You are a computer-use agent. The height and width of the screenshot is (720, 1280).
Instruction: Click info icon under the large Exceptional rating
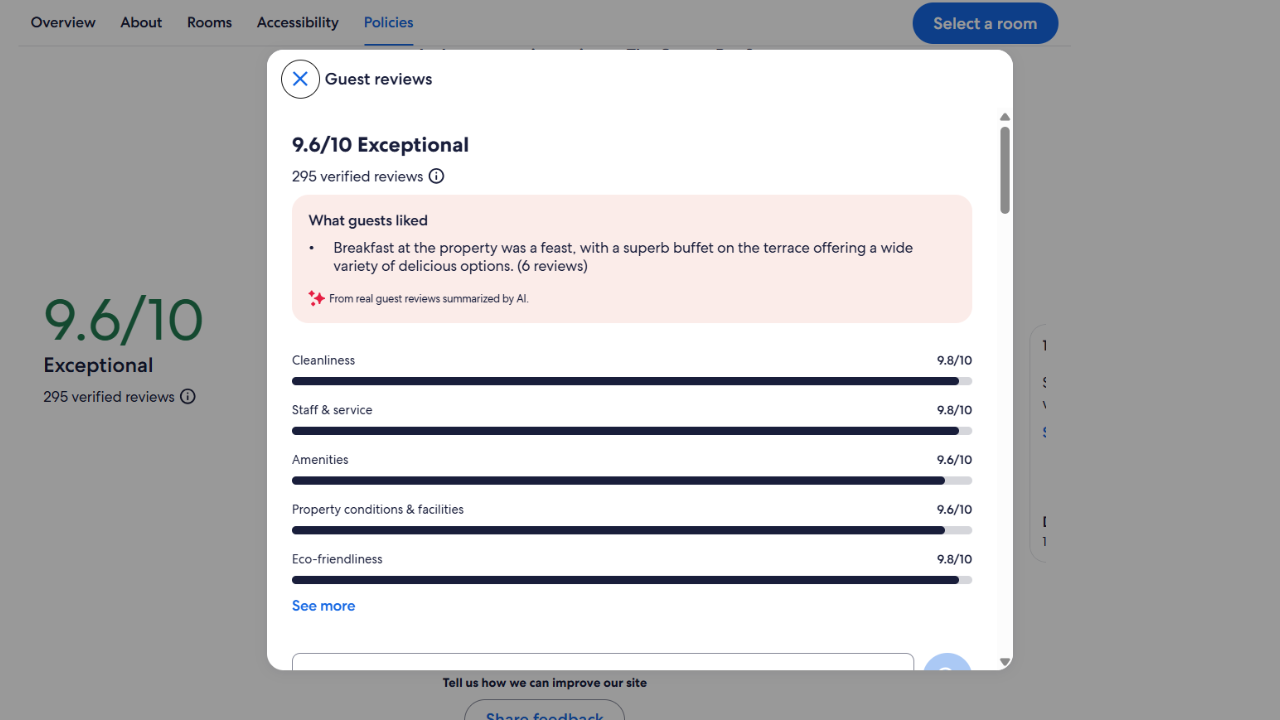[x=188, y=396]
